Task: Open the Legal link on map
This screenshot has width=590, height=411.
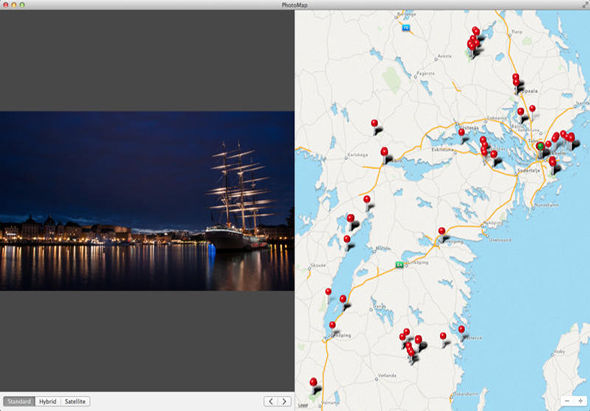Action: [302, 406]
